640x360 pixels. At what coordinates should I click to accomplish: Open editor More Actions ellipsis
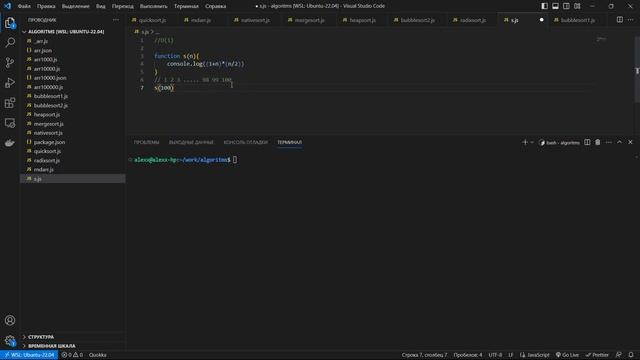pos(631,20)
